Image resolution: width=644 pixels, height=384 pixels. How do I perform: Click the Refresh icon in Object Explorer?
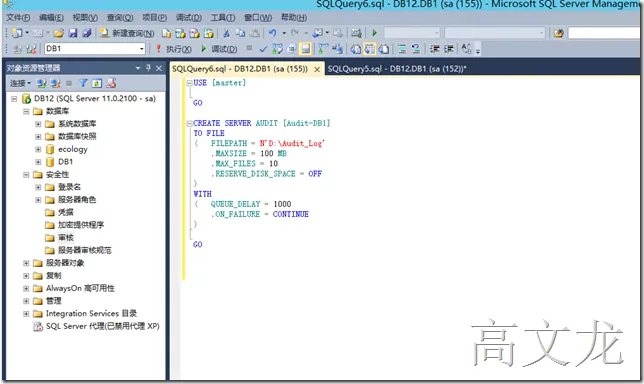coord(97,83)
